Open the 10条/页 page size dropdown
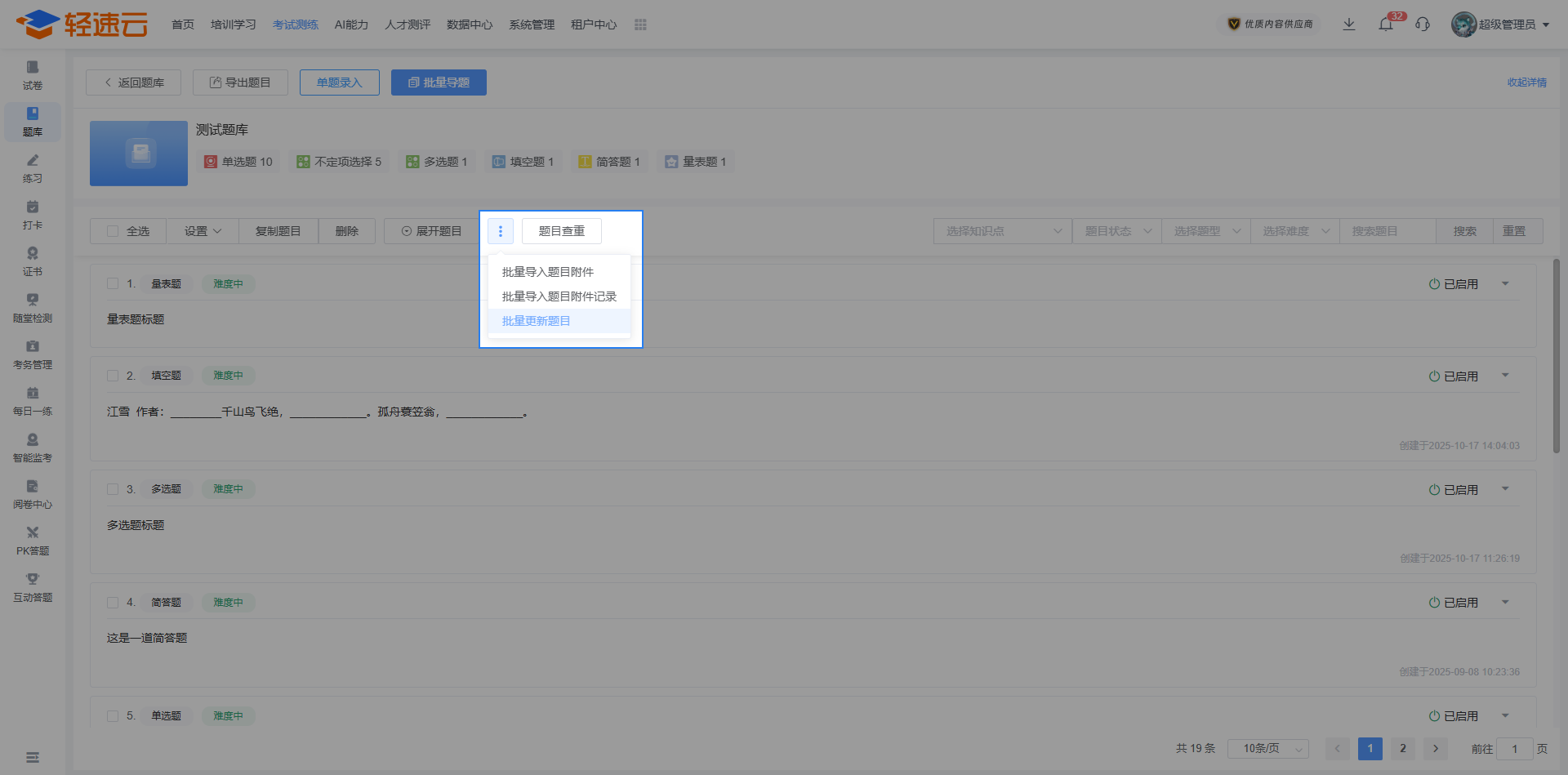This screenshot has width=1568, height=775. pos(1267,748)
